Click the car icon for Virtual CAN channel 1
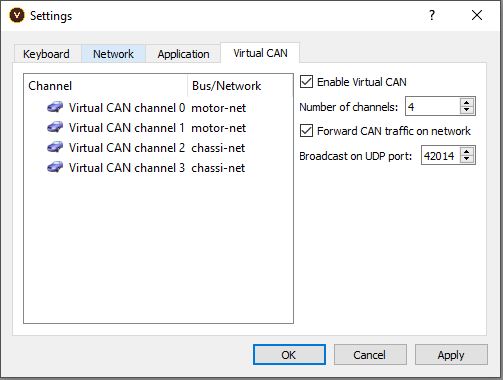The width and height of the screenshot is (503, 380). click(x=55, y=127)
